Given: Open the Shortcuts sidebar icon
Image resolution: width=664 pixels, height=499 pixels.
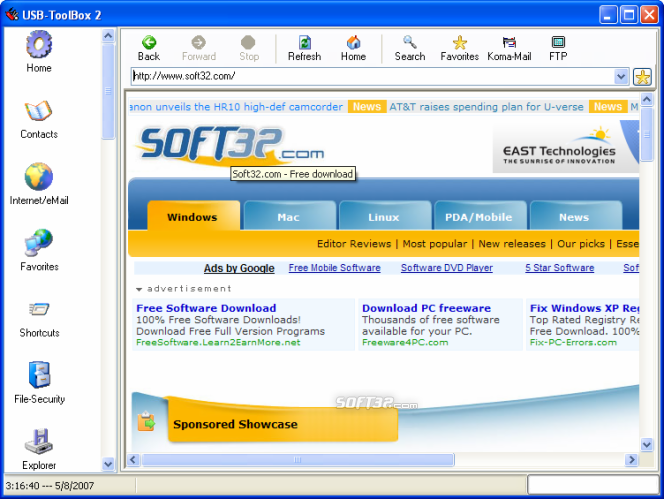Looking at the screenshot, I should pos(39,320).
